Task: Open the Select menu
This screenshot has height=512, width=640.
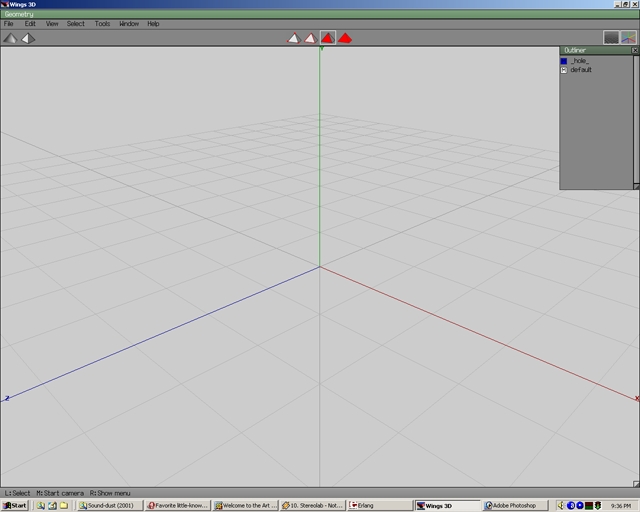Action: click(x=76, y=24)
